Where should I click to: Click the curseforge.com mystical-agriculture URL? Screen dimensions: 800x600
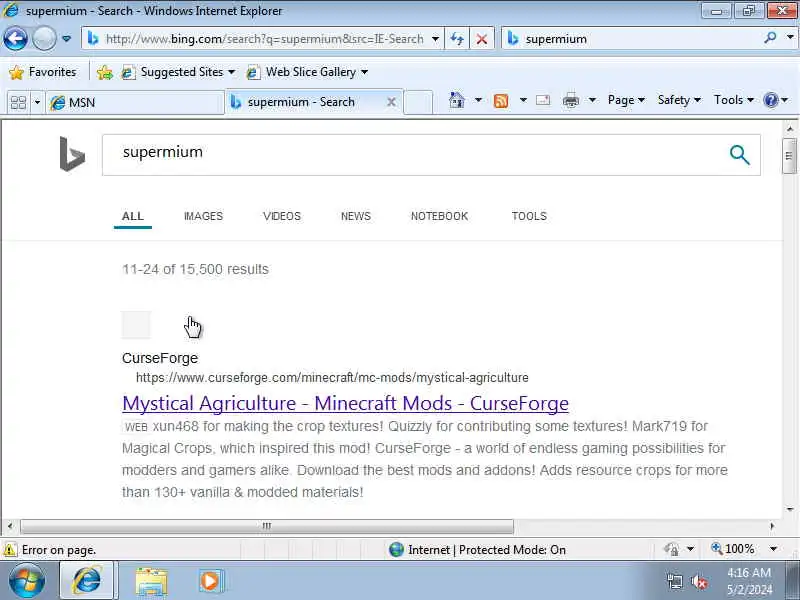[332, 378]
